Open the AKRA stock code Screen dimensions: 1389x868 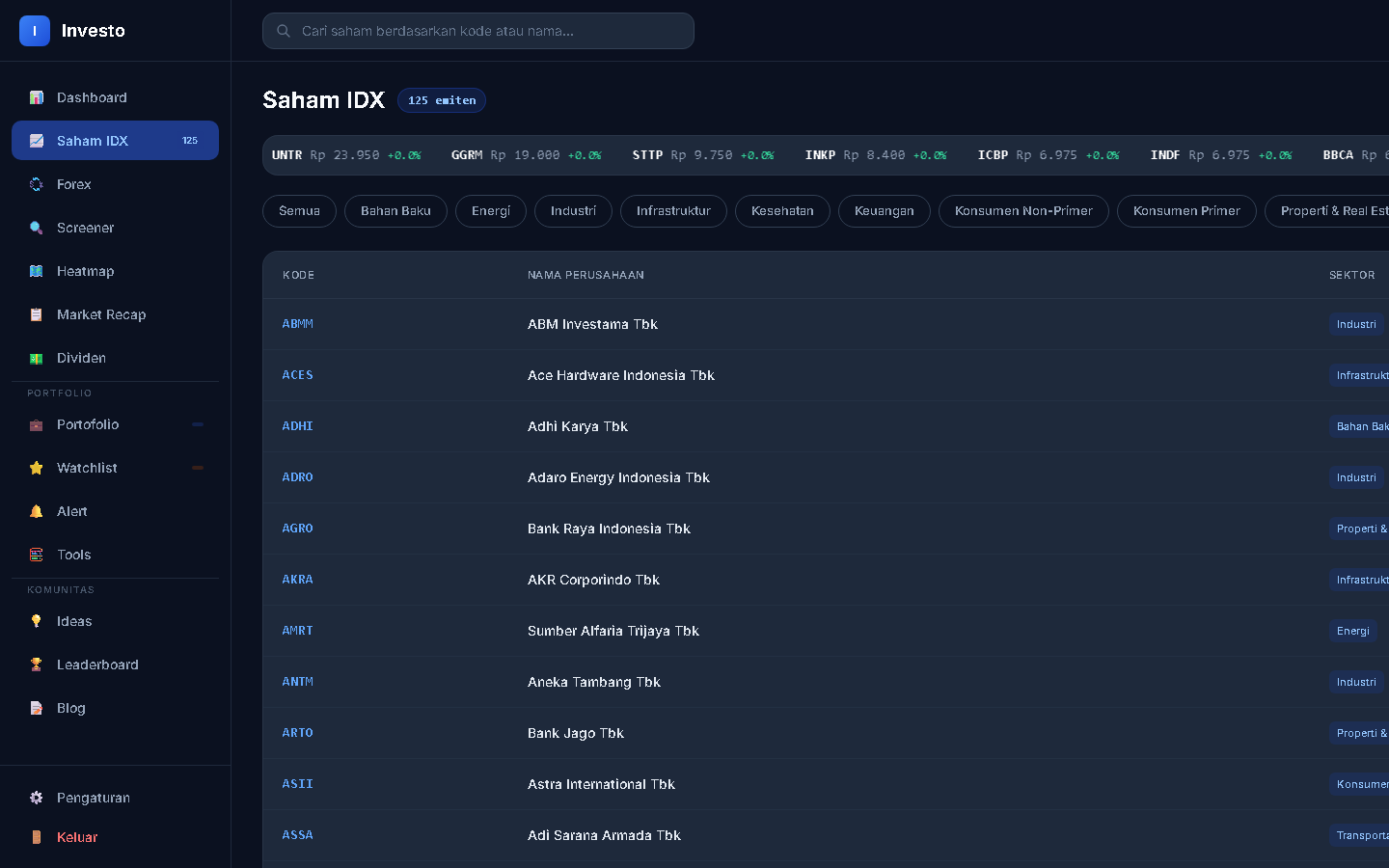click(297, 580)
